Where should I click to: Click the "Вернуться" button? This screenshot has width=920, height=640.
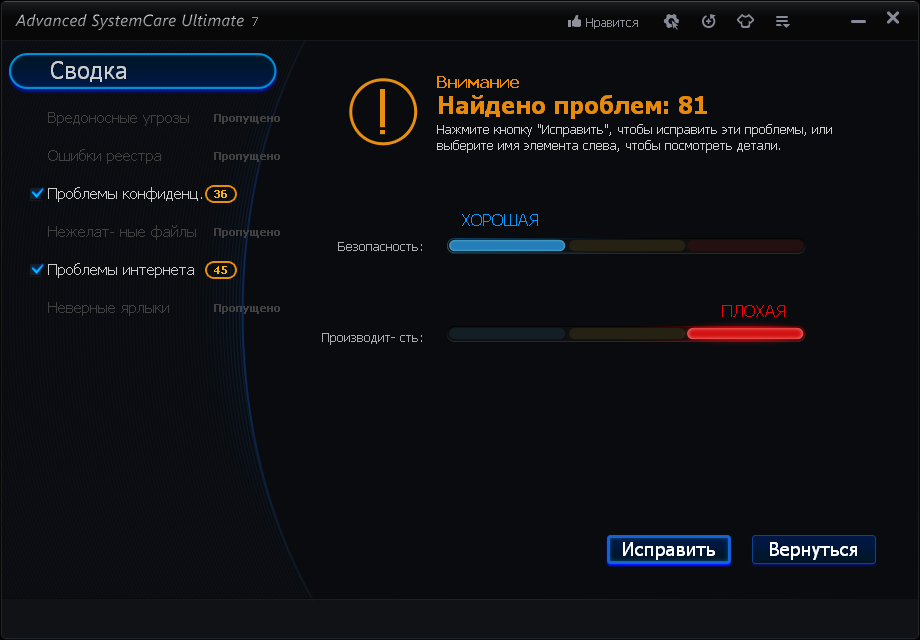point(813,549)
